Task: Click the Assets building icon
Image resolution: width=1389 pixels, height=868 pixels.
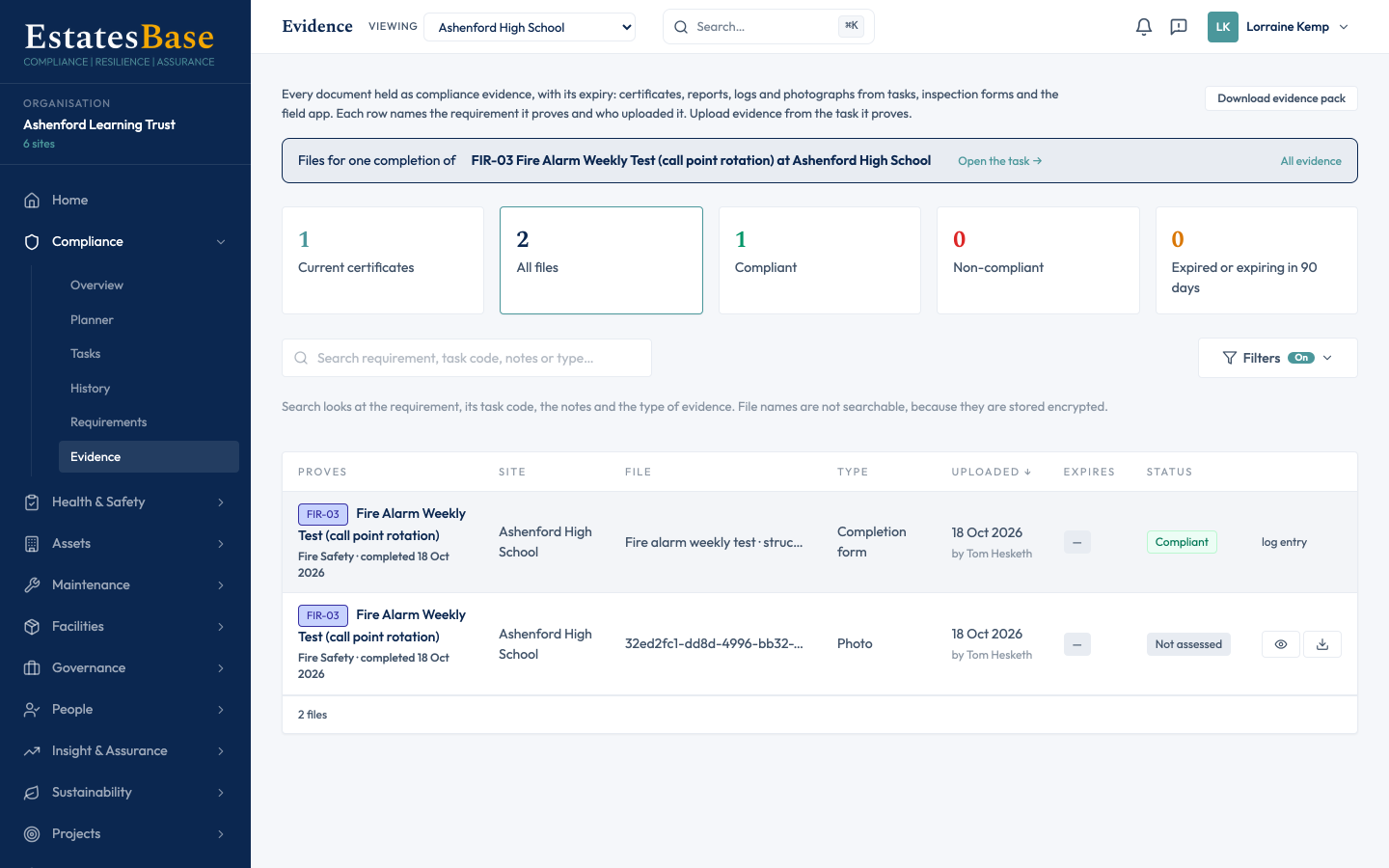Action: (x=32, y=544)
